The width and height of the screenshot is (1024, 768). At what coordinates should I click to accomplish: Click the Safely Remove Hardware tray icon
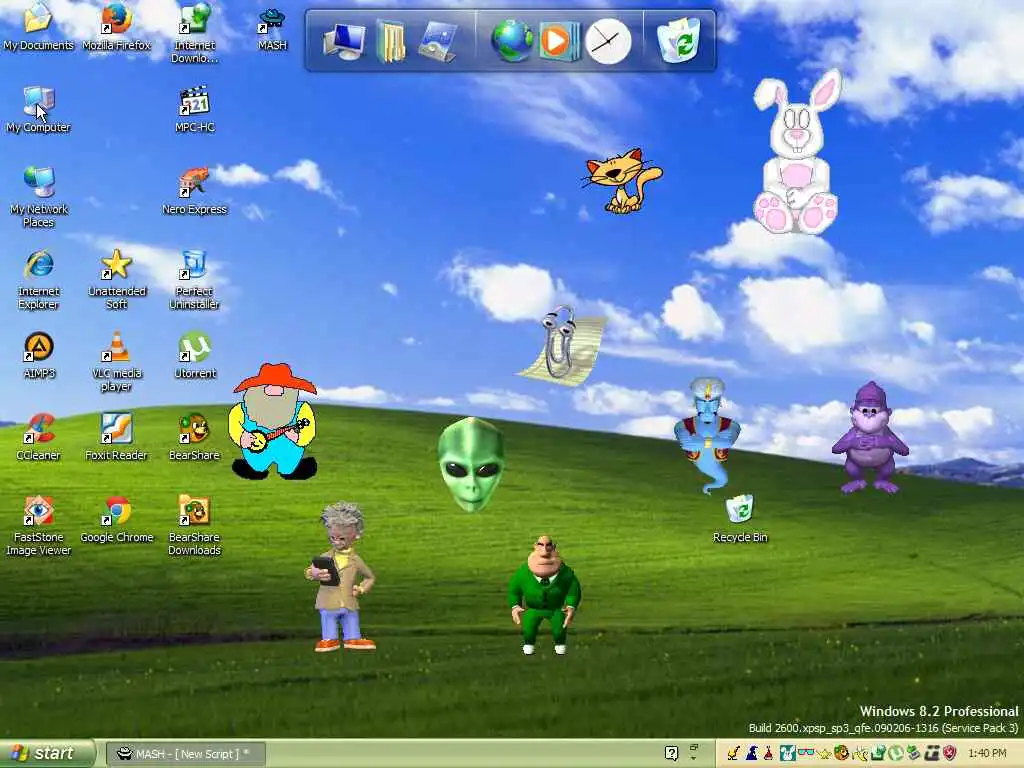pyautogui.click(x=914, y=754)
